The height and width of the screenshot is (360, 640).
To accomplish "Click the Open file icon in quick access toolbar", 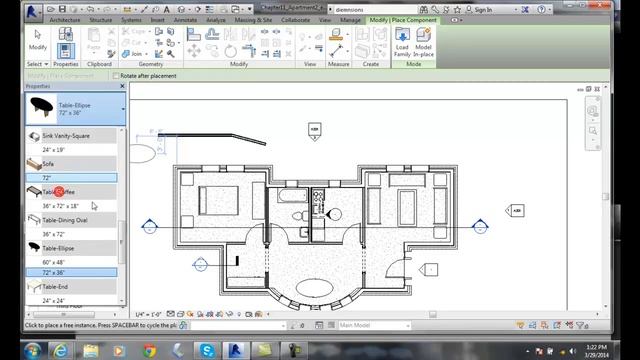I will (51, 9).
